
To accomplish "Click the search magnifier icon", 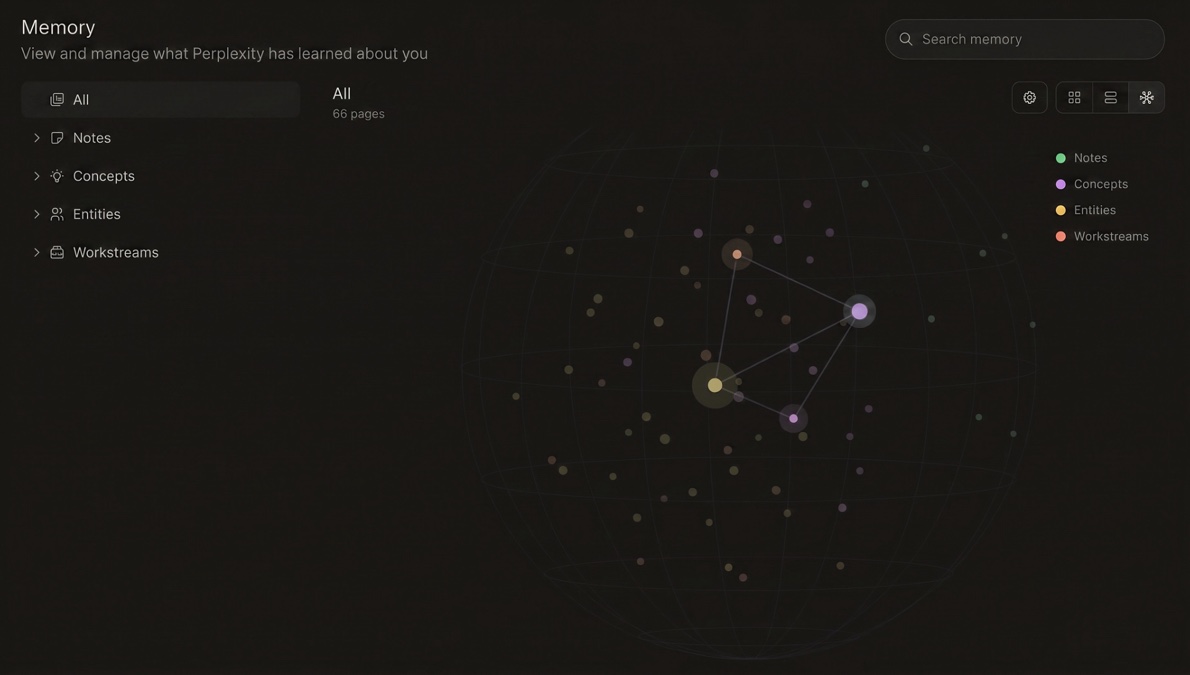I will pyautogui.click(x=905, y=39).
